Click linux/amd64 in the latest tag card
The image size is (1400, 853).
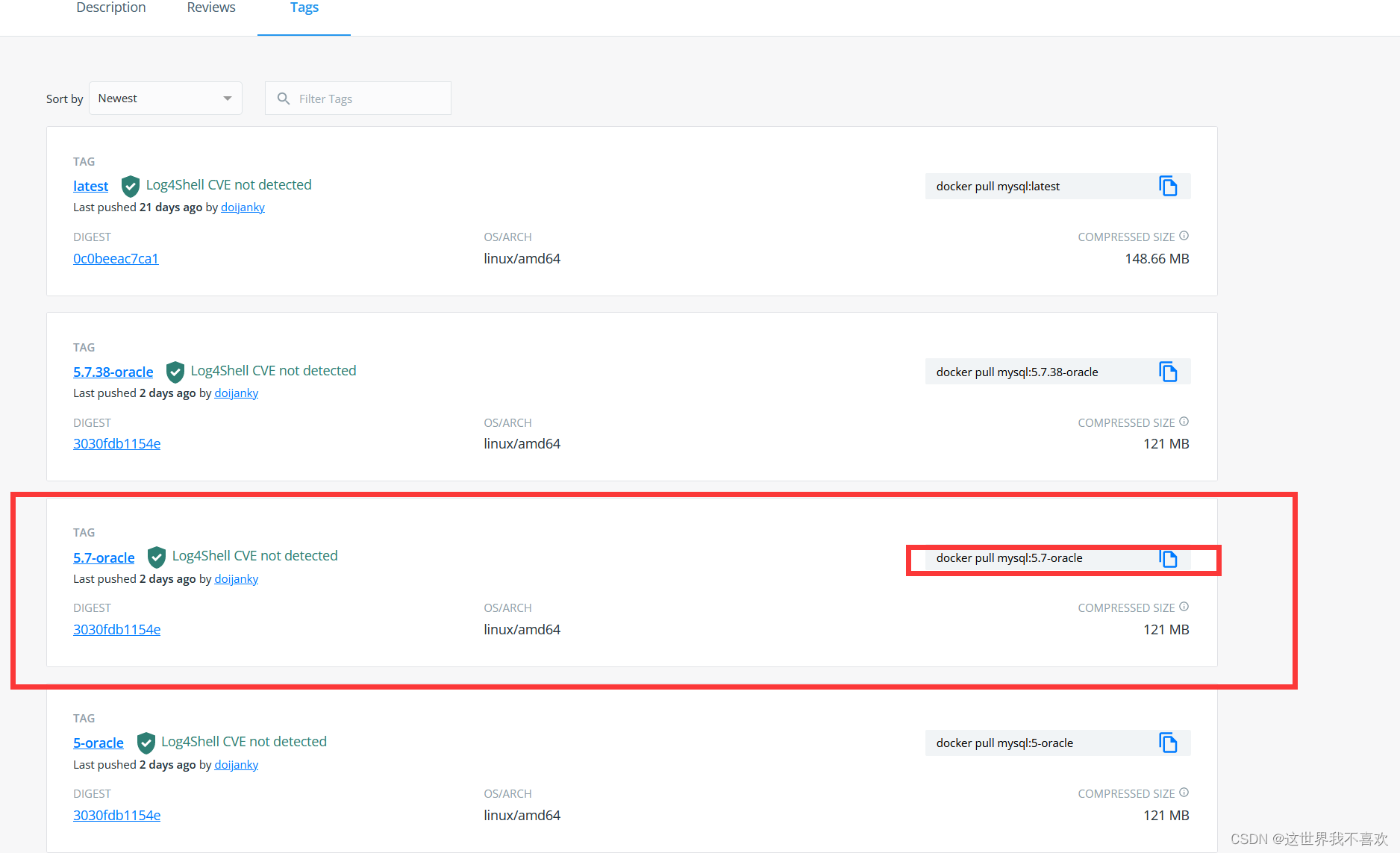[522, 258]
